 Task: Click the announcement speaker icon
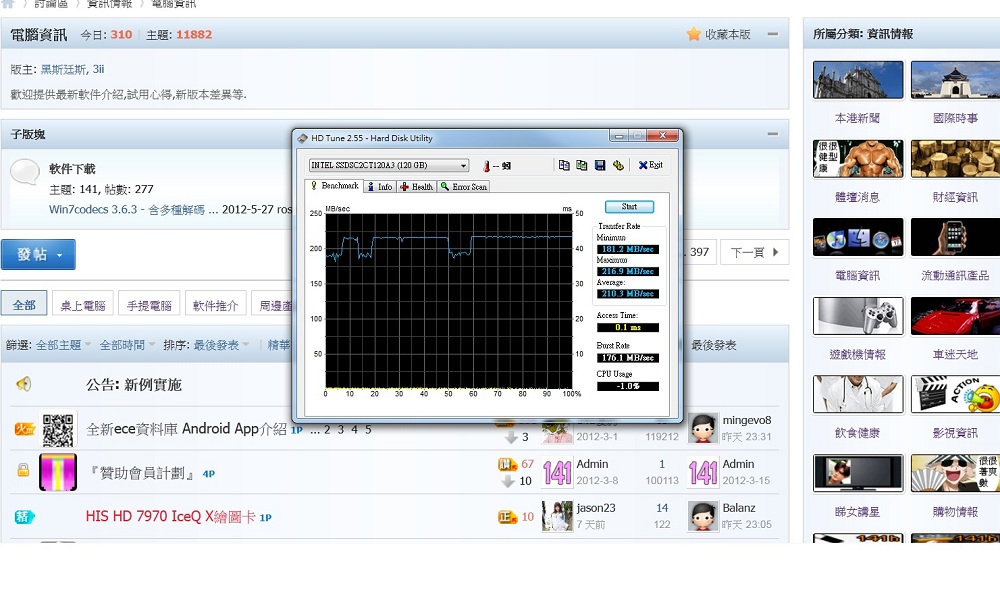coord(23,384)
